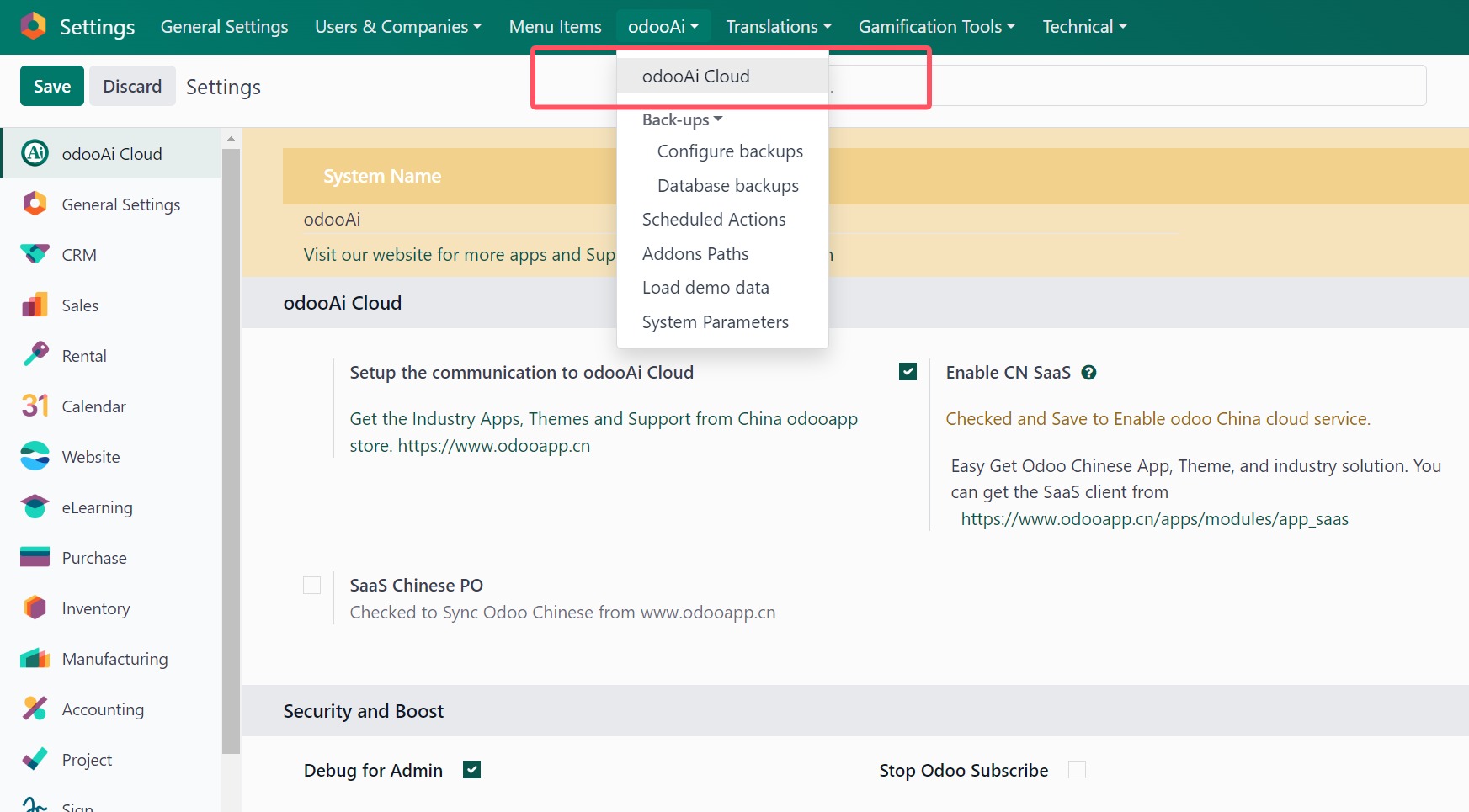
Task: Uncheck the Enable CN SaaS checkbox
Action: [907, 372]
